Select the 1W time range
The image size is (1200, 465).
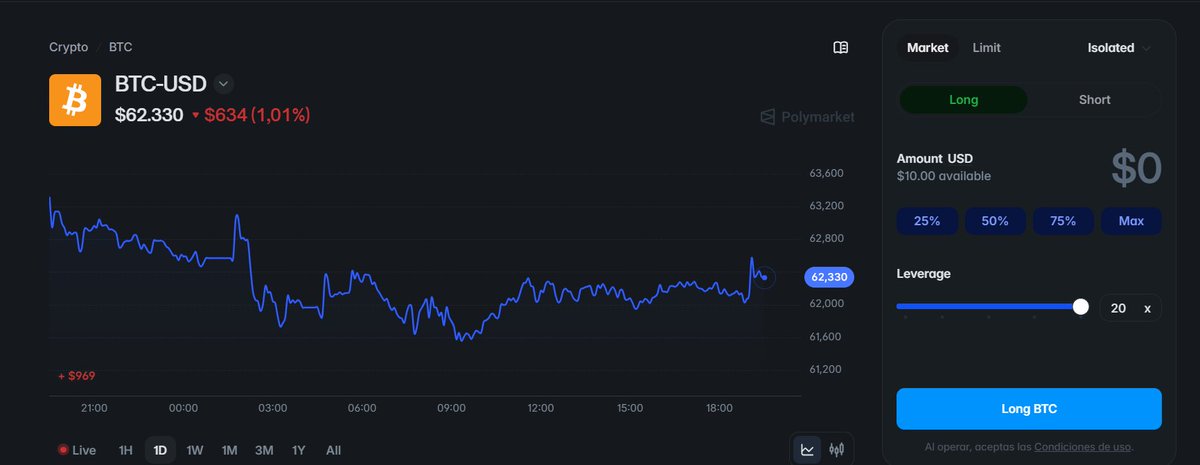(195, 451)
